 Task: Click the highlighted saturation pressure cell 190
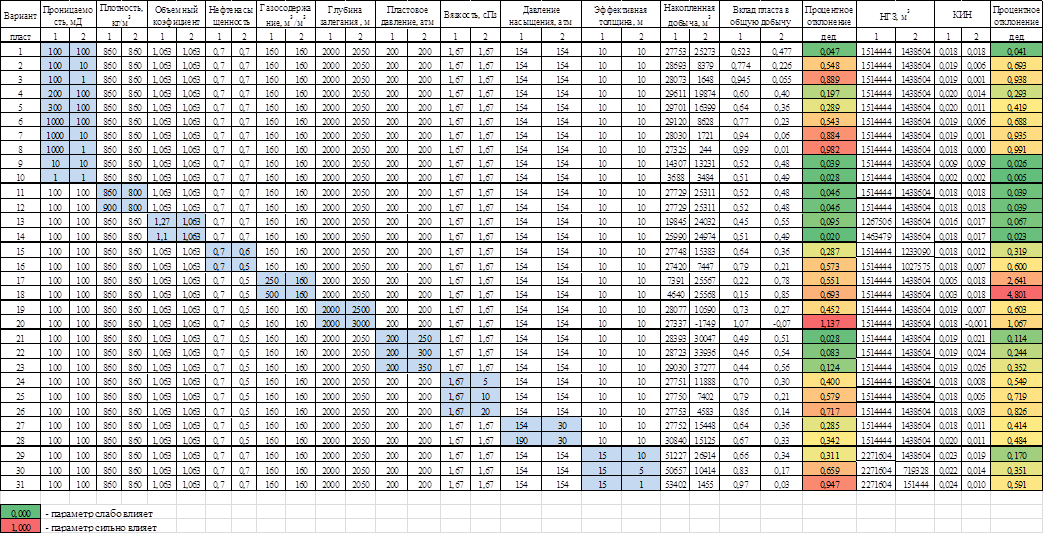[521, 441]
